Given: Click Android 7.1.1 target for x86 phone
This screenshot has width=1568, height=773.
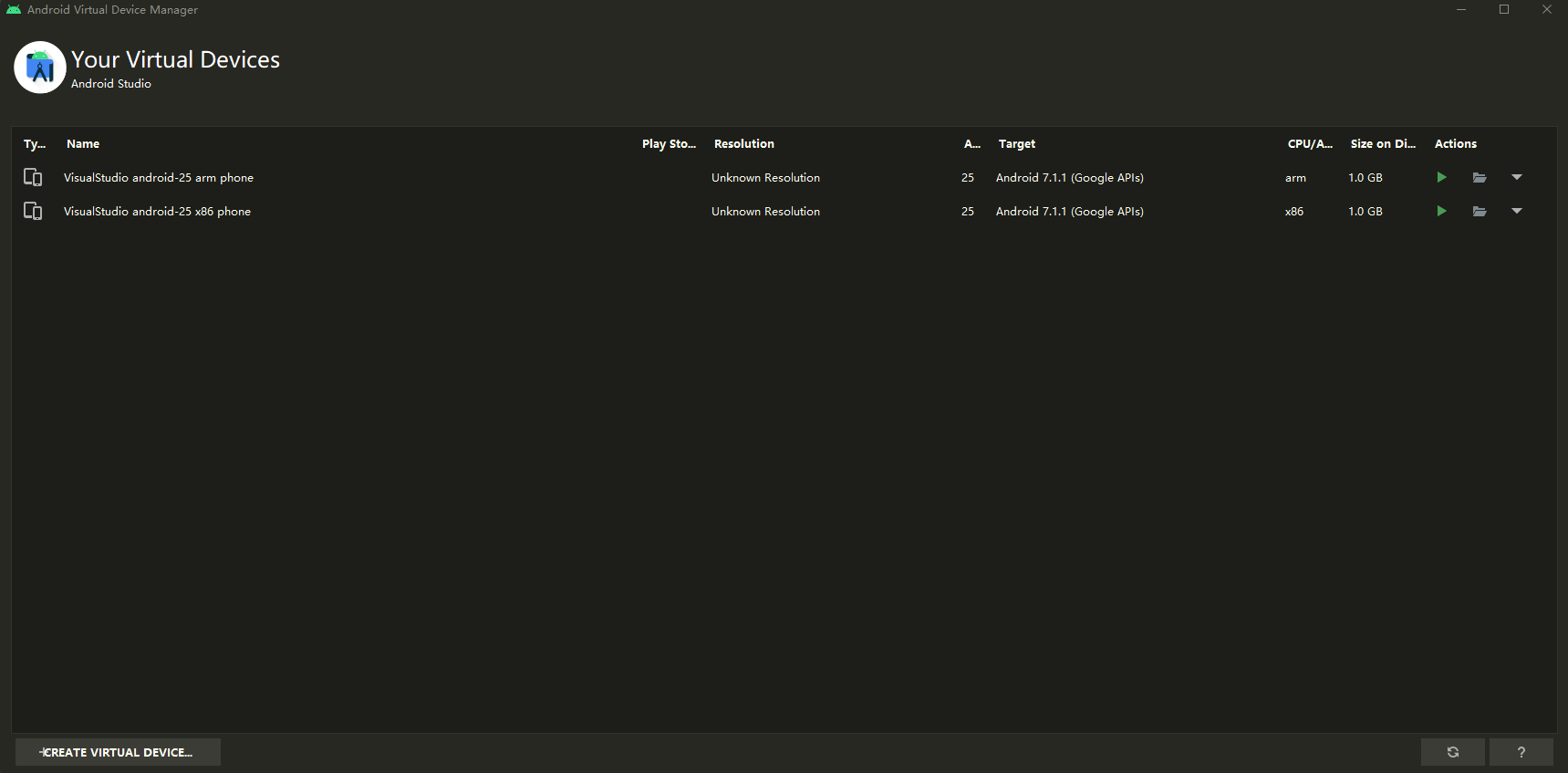Looking at the screenshot, I should click(x=1070, y=211).
